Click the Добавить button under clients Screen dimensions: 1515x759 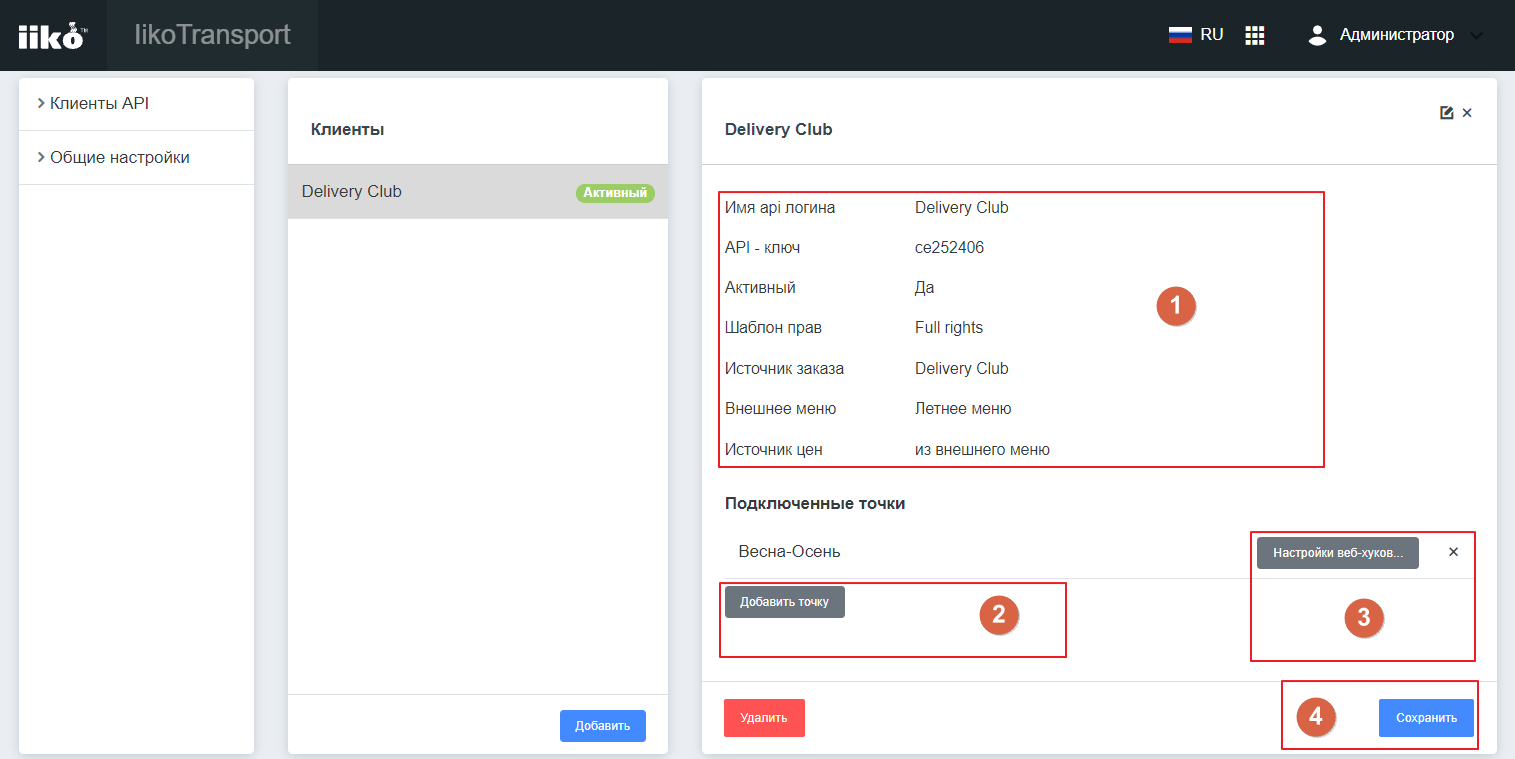pos(602,725)
